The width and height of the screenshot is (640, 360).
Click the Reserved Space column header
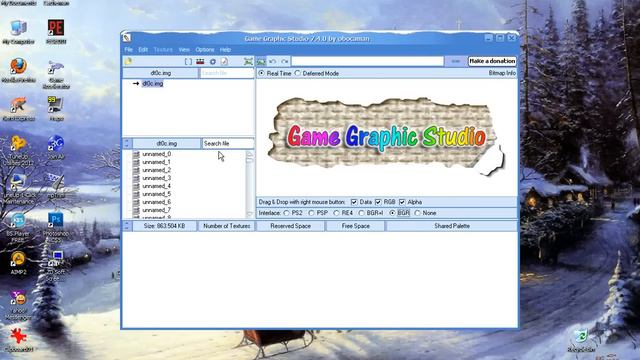(291, 226)
